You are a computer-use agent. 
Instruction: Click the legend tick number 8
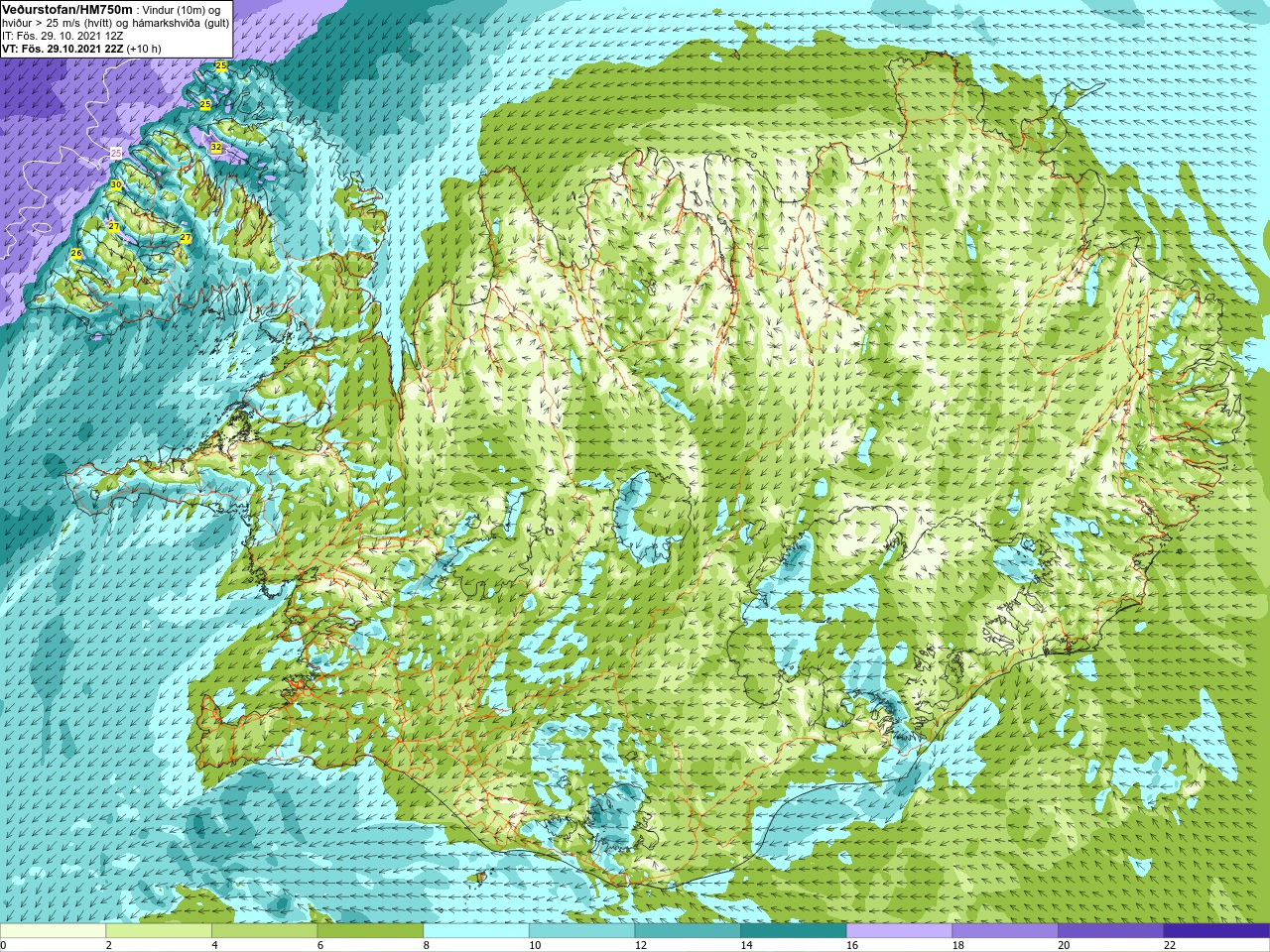coord(427,945)
